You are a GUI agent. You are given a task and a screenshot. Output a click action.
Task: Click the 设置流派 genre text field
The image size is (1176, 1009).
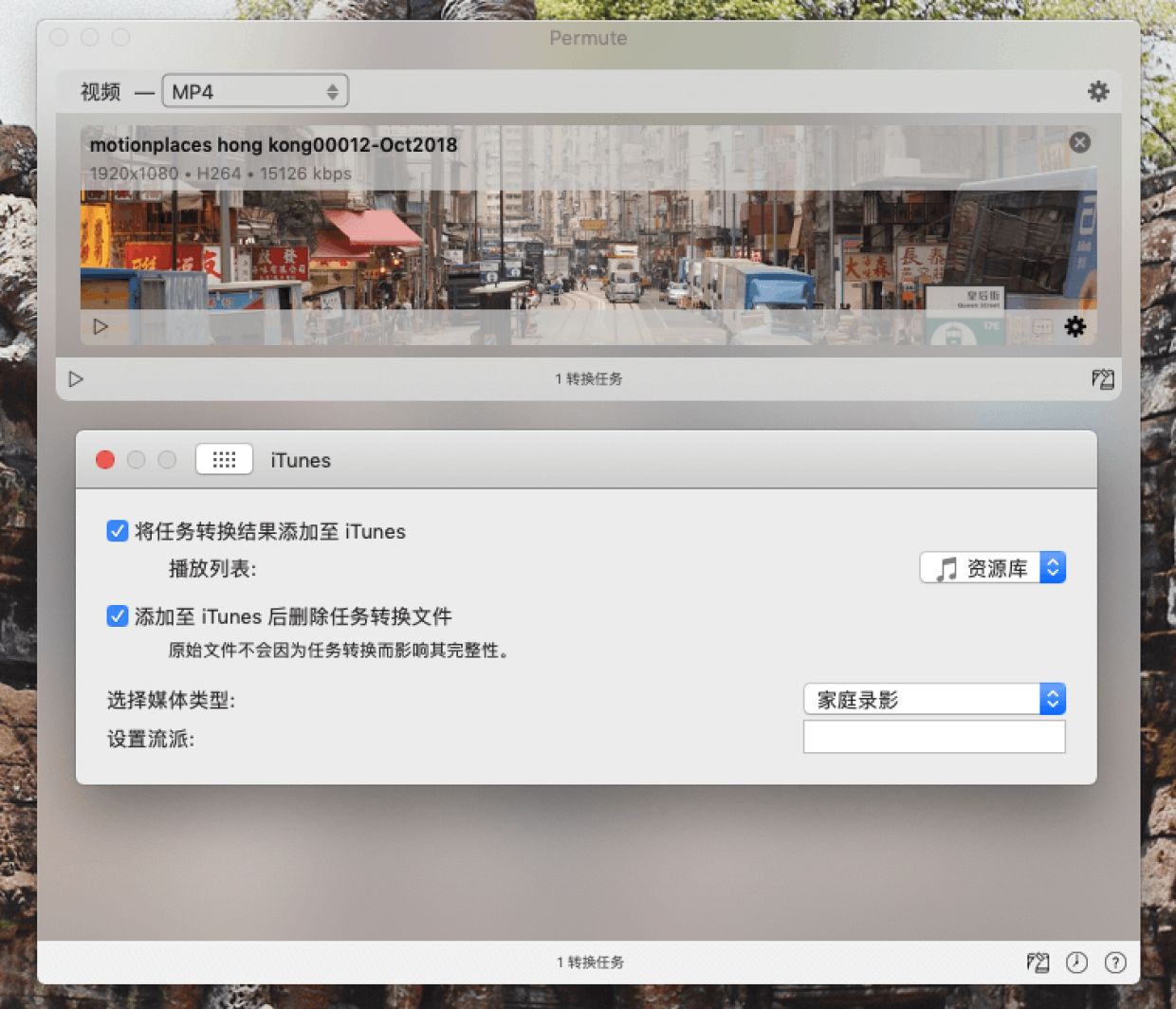tap(934, 737)
